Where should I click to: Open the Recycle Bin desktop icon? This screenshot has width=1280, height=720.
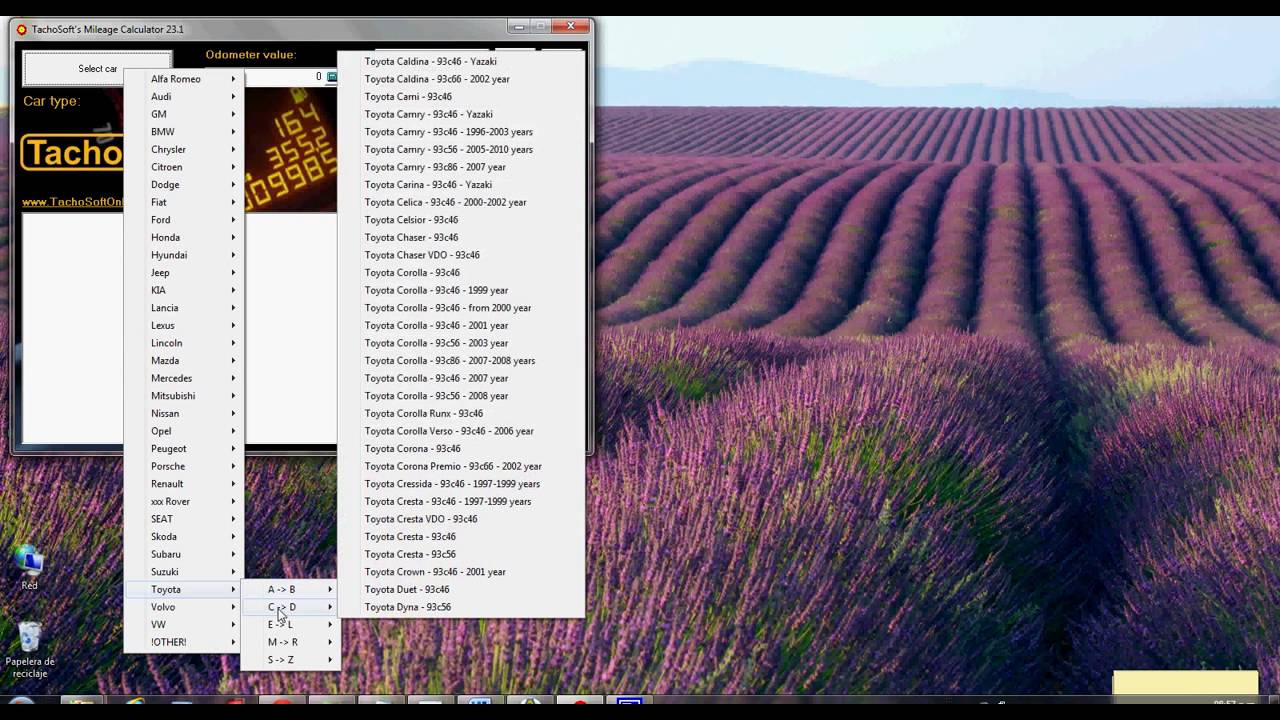30,650
